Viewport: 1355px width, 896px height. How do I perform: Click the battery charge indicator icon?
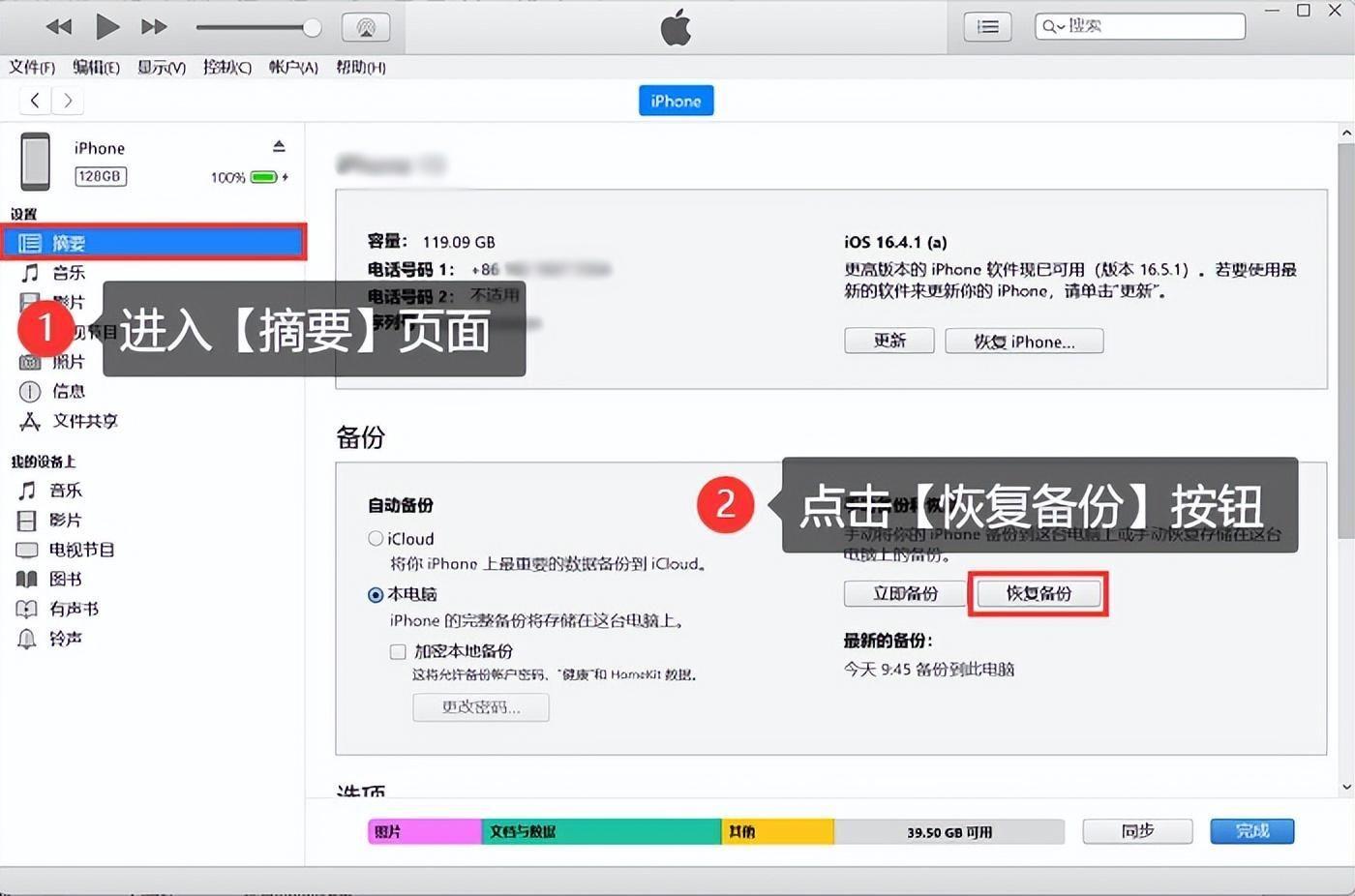(263, 177)
